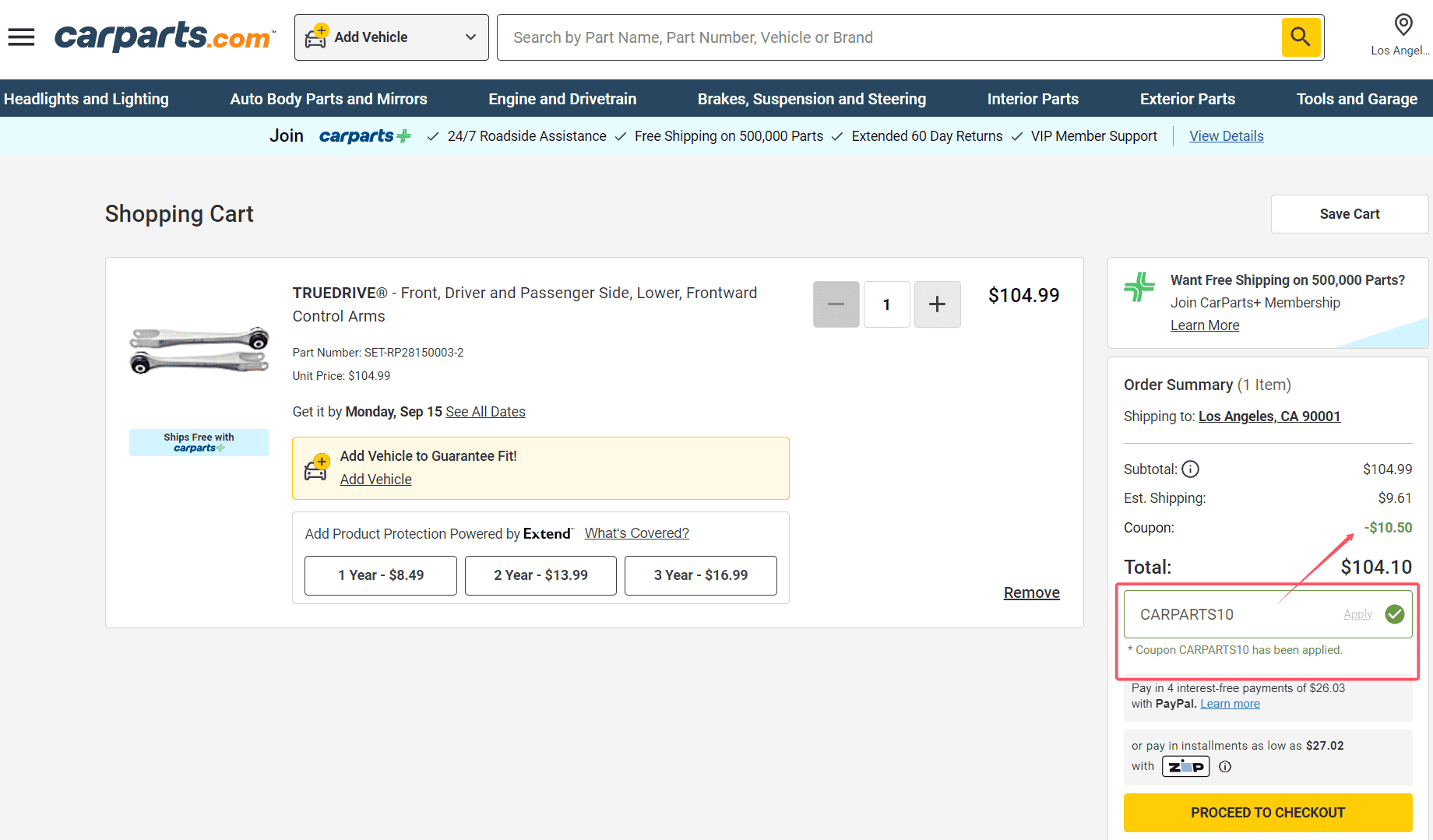Image resolution: width=1433 pixels, height=840 pixels.
Task: Click the Zip installment info icon
Action: pos(1225,767)
